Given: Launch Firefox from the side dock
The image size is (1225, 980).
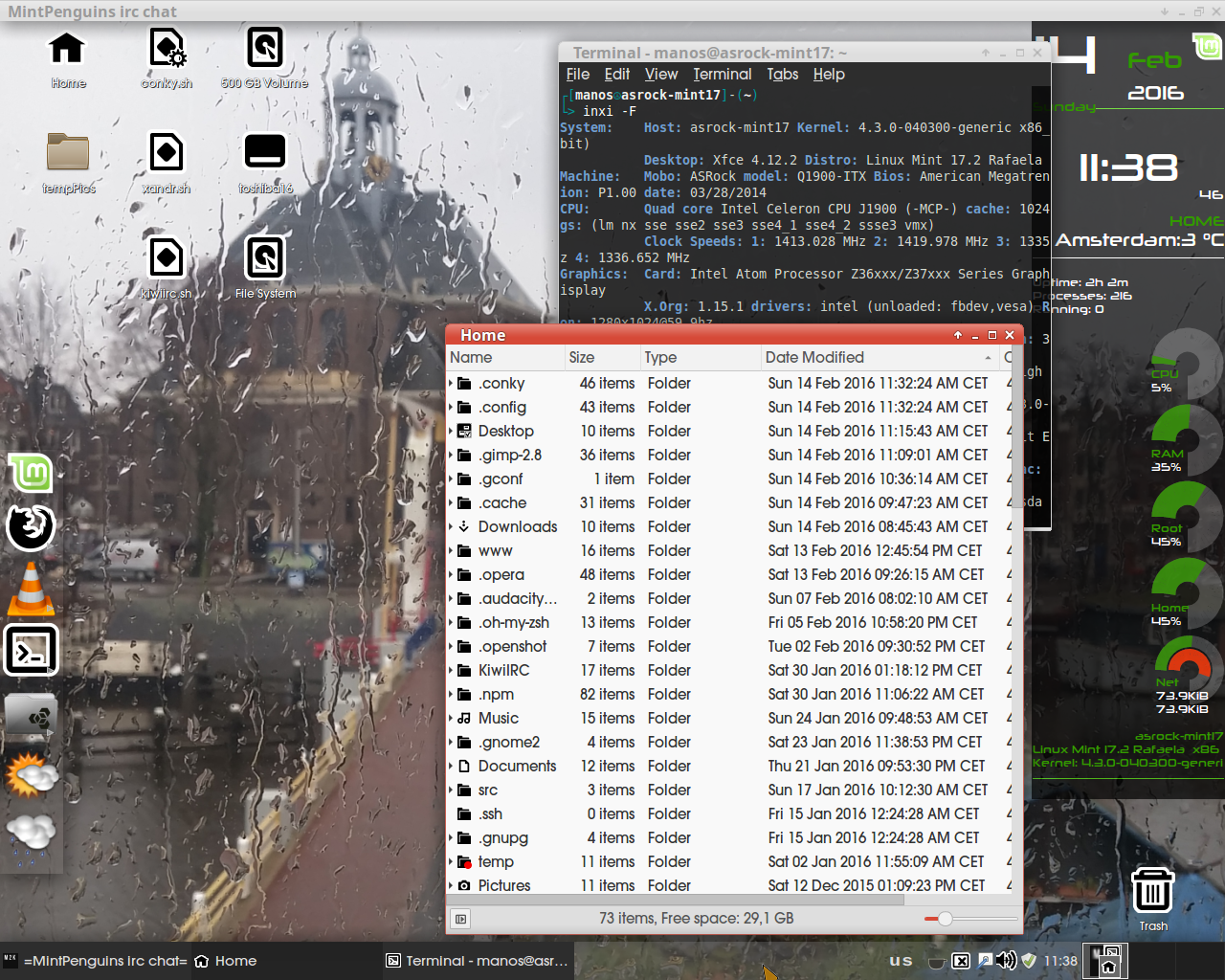Looking at the screenshot, I should 31,527.
